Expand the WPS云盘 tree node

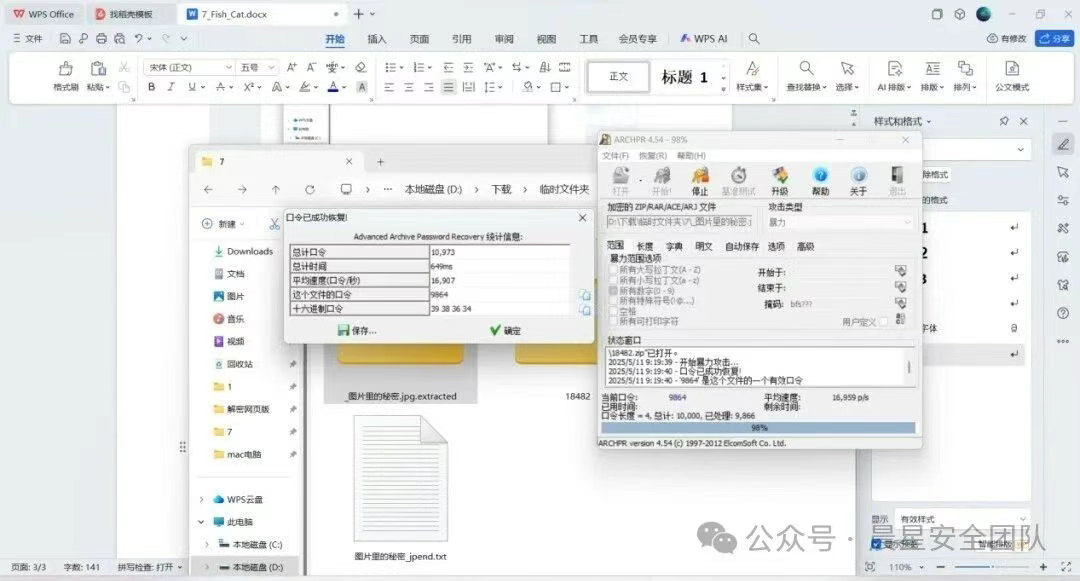pyautogui.click(x=201, y=499)
